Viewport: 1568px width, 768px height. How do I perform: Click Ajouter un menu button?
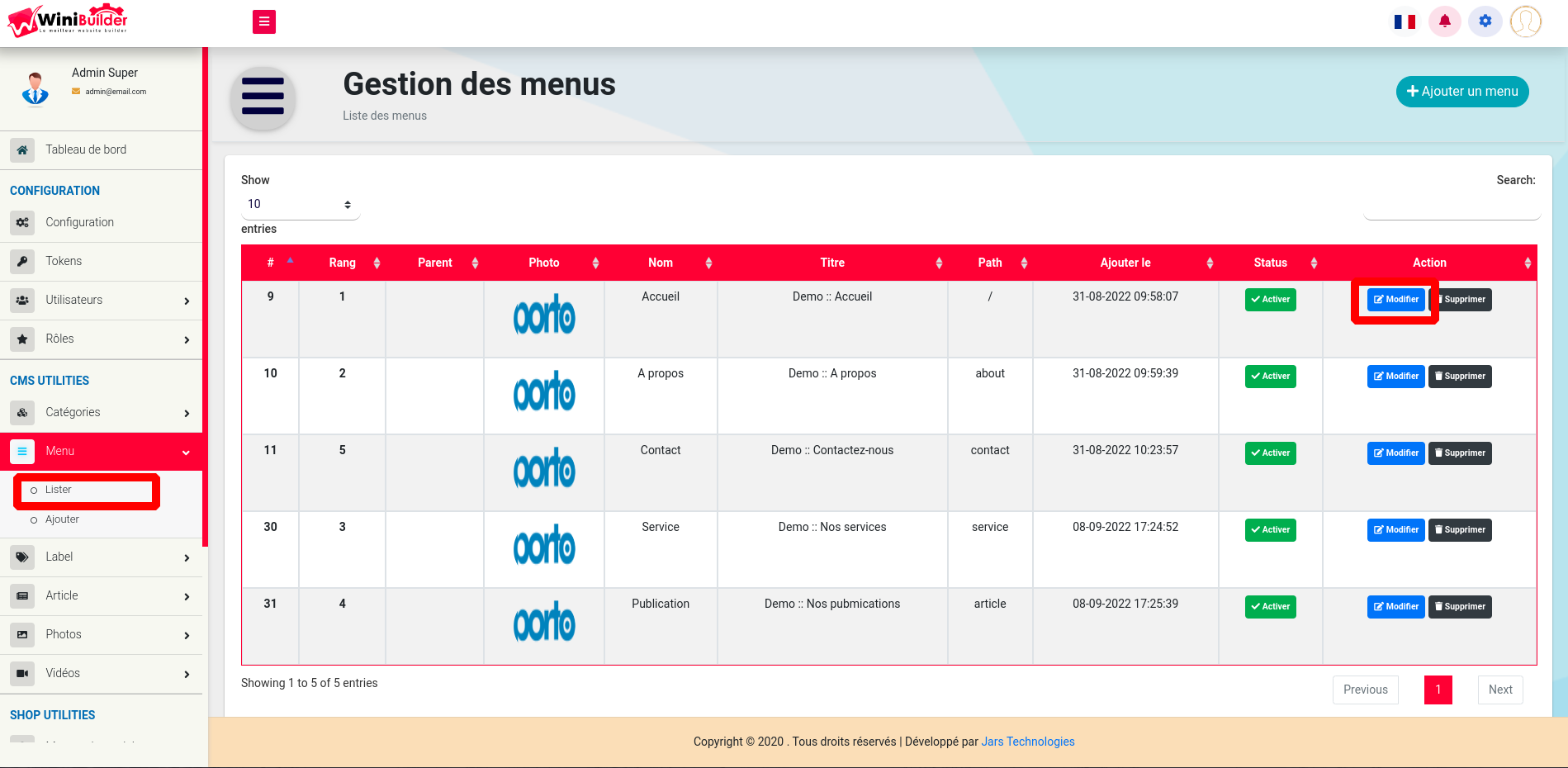pyautogui.click(x=1462, y=92)
